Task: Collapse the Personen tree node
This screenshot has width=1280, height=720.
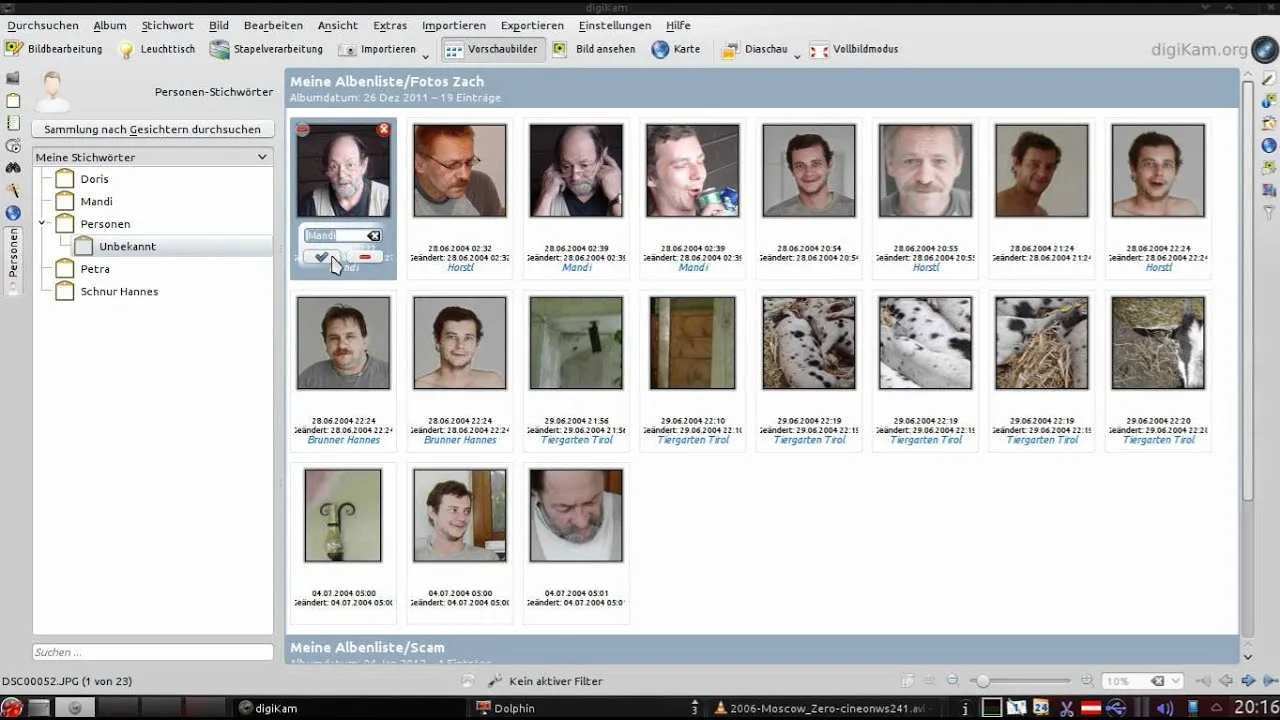Action: click(43, 224)
